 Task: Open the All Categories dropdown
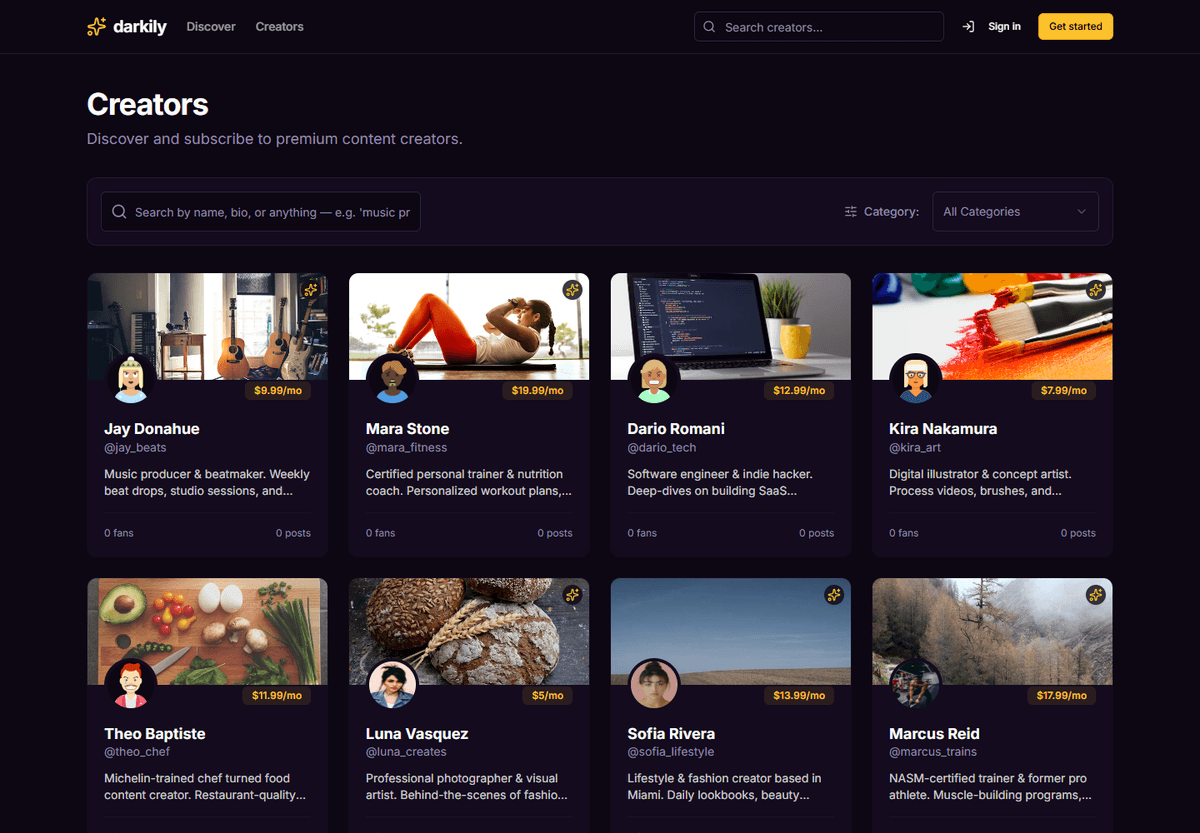(1015, 212)
